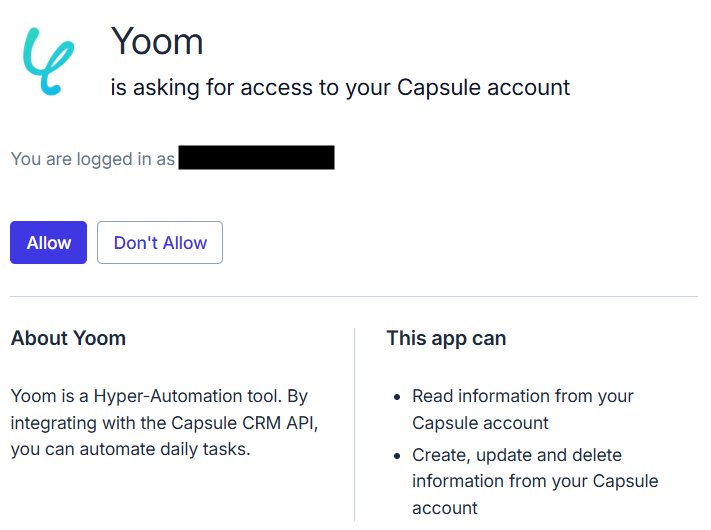Click the horizontal divider below the buttons
This screenshot has height=530, width=711.
[354, 296]
